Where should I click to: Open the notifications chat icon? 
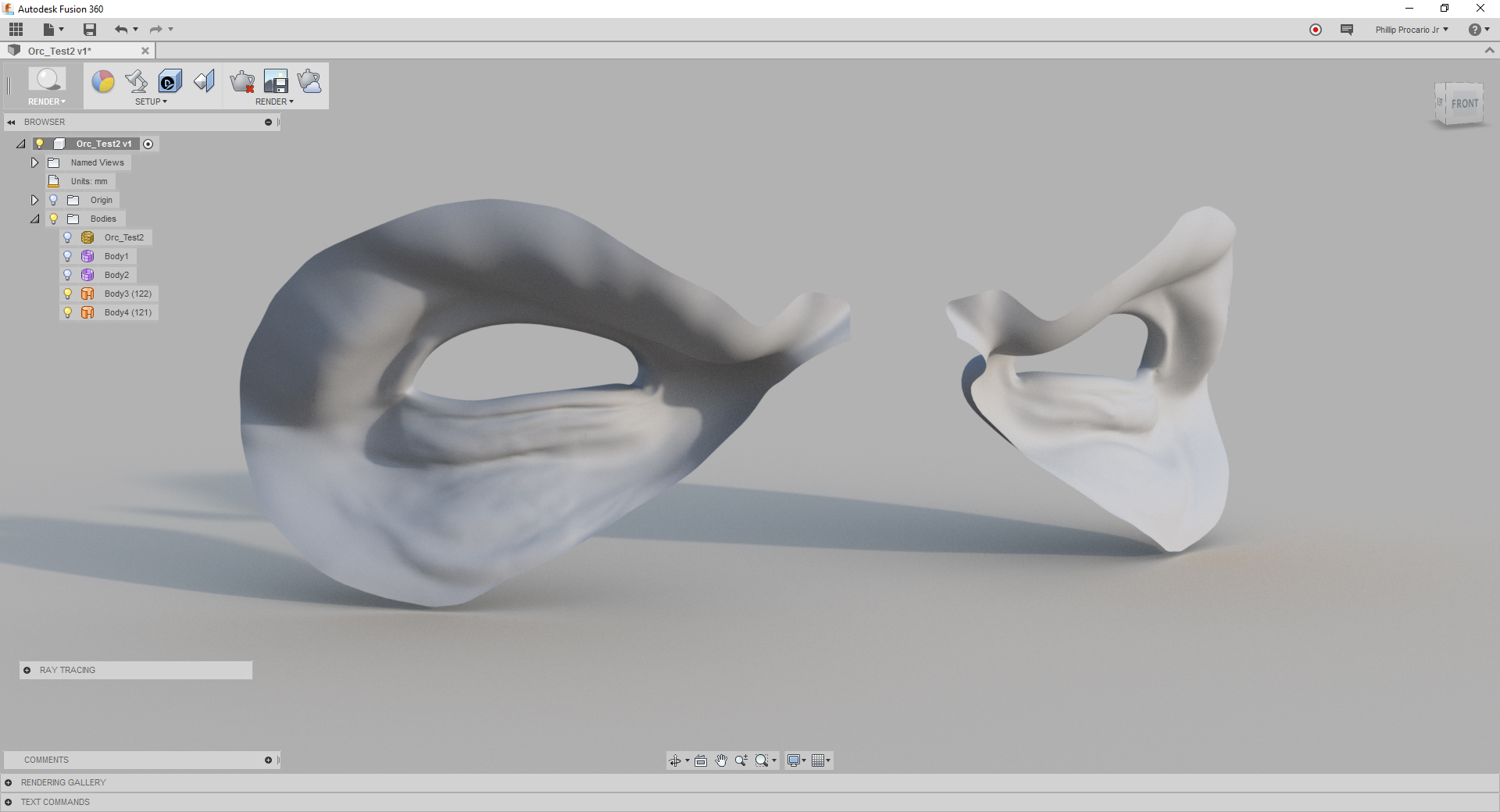click(x=1347, y=30)
